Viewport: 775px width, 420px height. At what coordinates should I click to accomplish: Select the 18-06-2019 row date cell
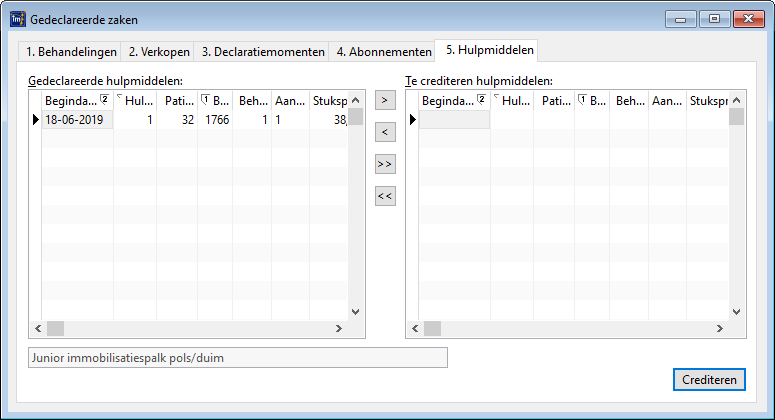tap(77, 120)
